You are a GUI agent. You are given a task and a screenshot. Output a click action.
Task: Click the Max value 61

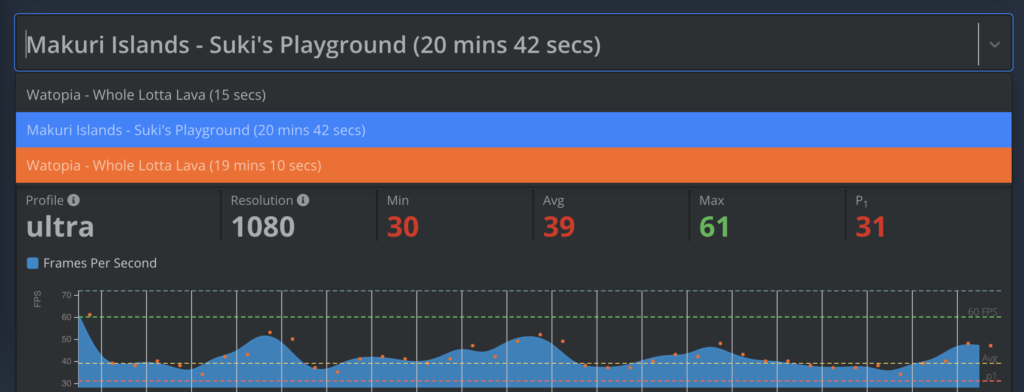(x=714, y=227)
